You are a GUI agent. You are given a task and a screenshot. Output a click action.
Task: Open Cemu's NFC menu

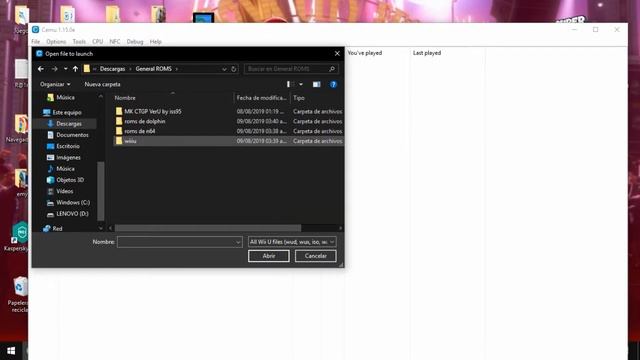(x=115, y=42)
